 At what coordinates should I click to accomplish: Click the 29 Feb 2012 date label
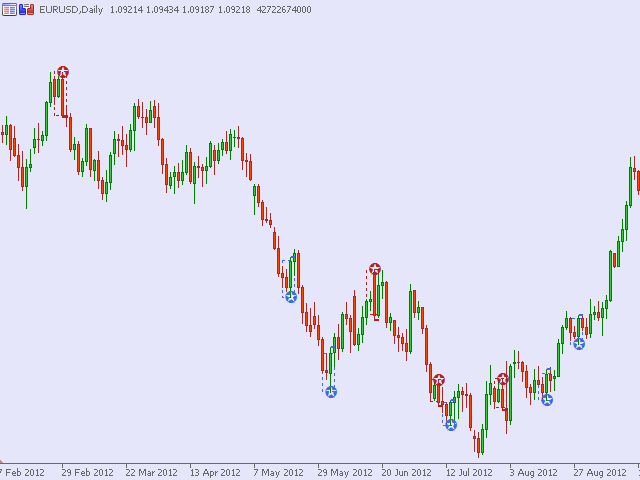87,473
